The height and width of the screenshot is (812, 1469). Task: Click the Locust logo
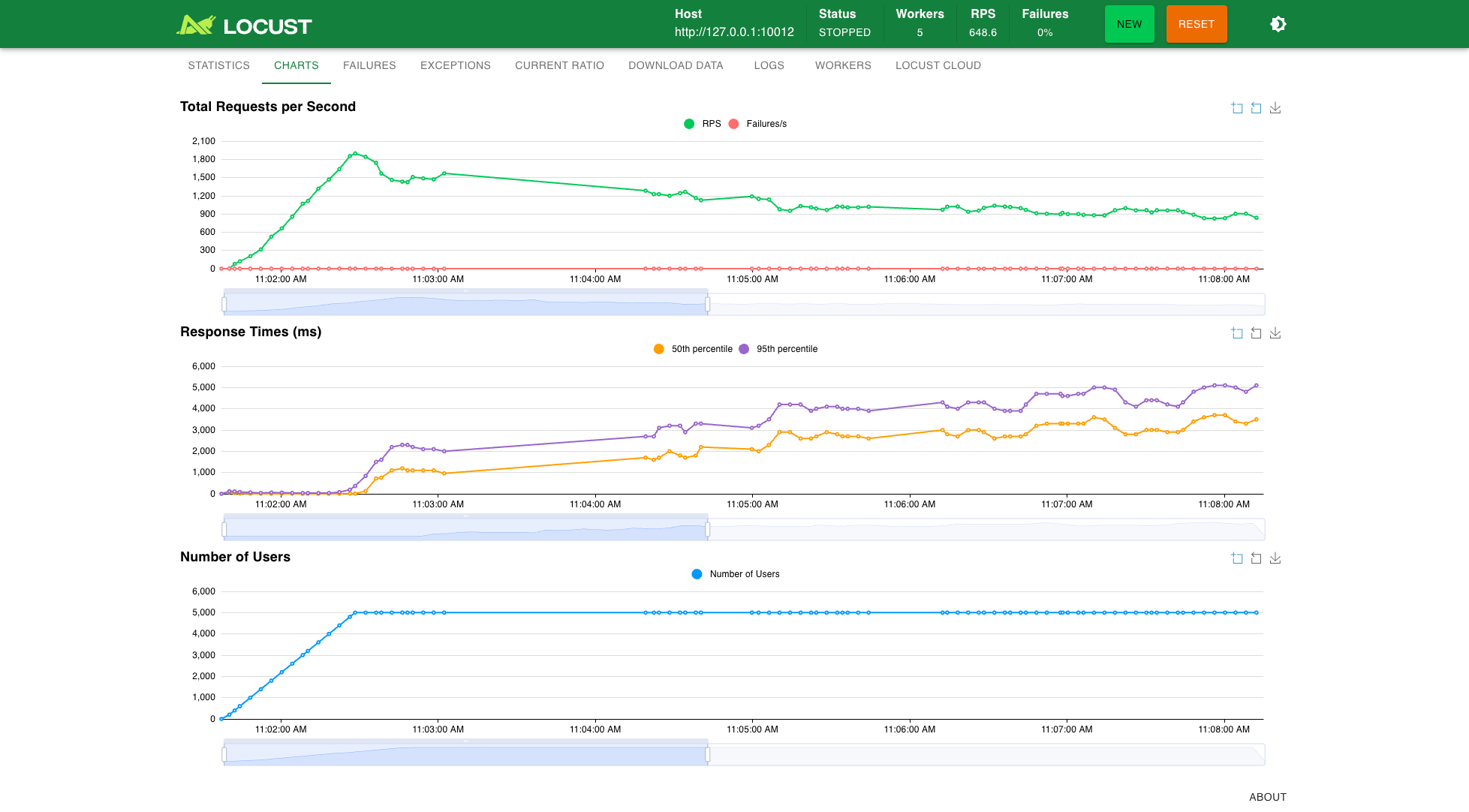[245, 26]
